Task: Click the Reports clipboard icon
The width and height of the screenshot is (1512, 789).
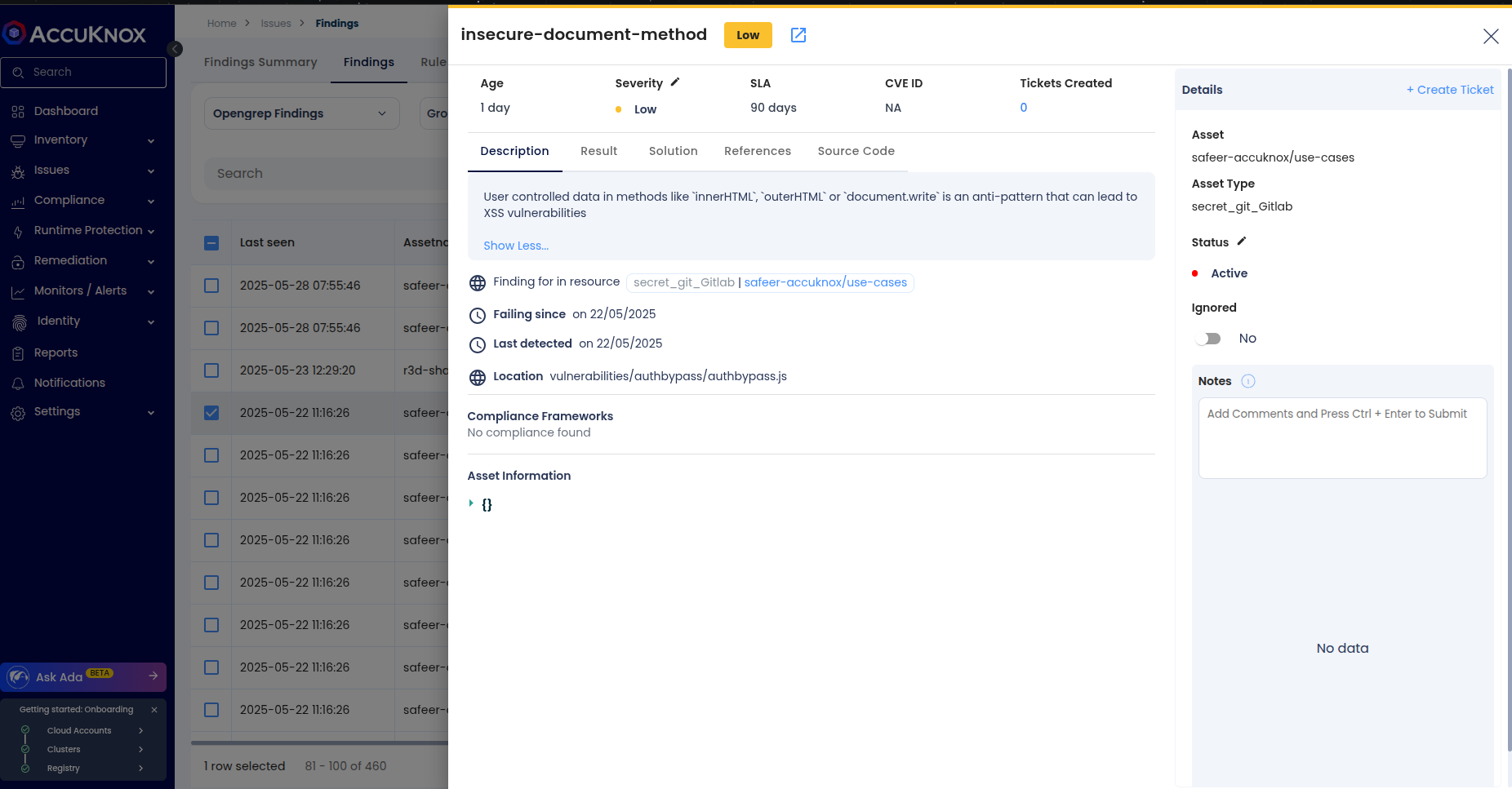Action: pyautogui.click(x=18, y=353)
